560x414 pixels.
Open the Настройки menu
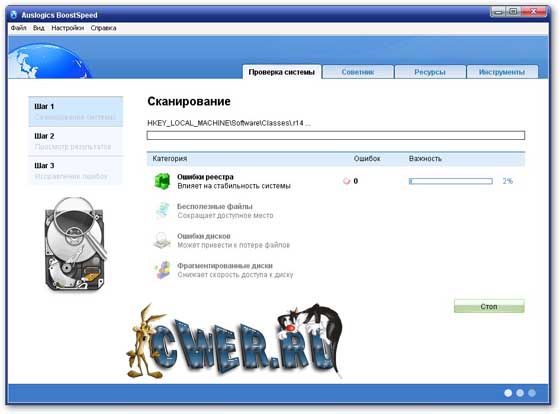pos(68,28)
